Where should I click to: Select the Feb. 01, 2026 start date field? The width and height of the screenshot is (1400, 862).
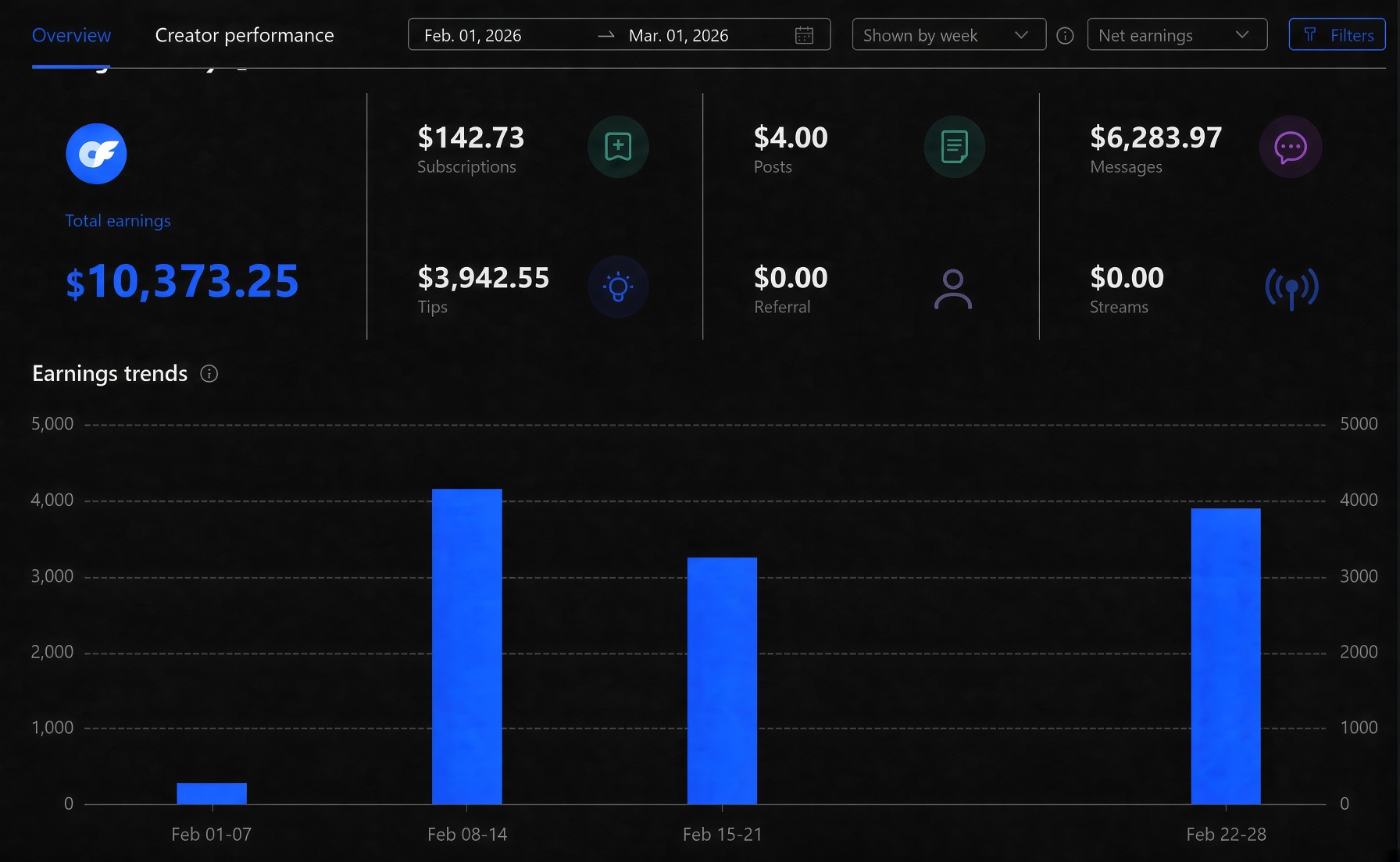pos(473,35)
